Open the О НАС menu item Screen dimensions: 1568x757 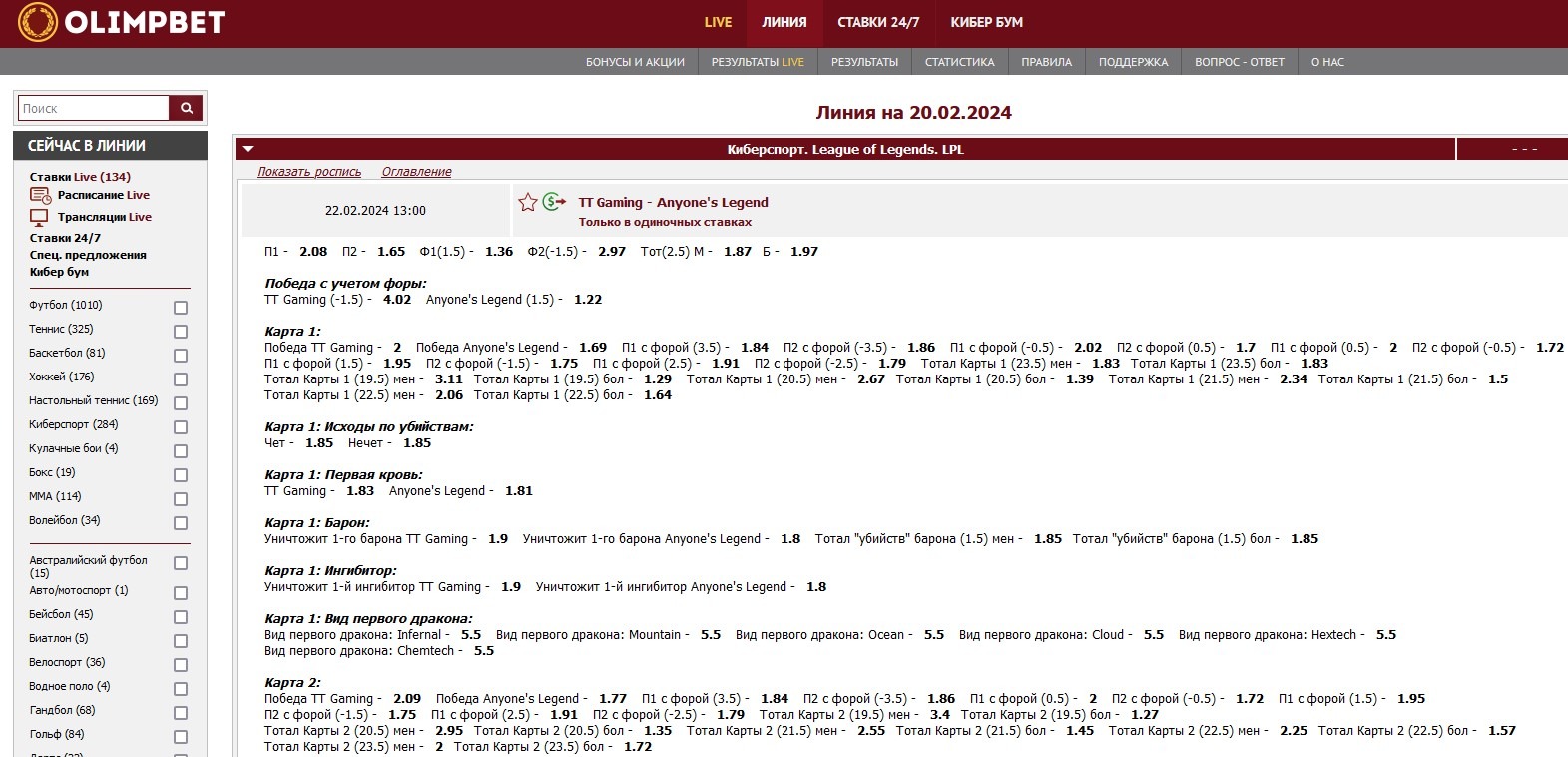[1327, 62]
